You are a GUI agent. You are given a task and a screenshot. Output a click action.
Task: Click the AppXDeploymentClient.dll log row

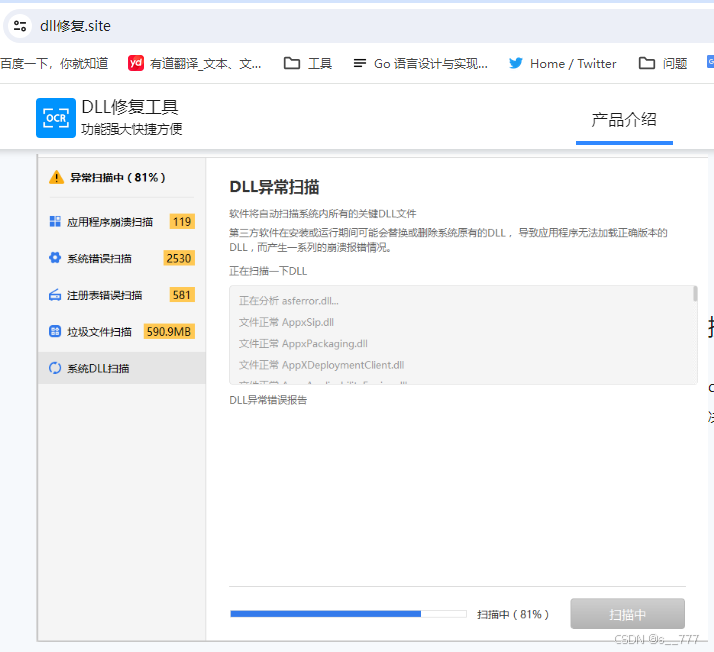tap(321, 365)
